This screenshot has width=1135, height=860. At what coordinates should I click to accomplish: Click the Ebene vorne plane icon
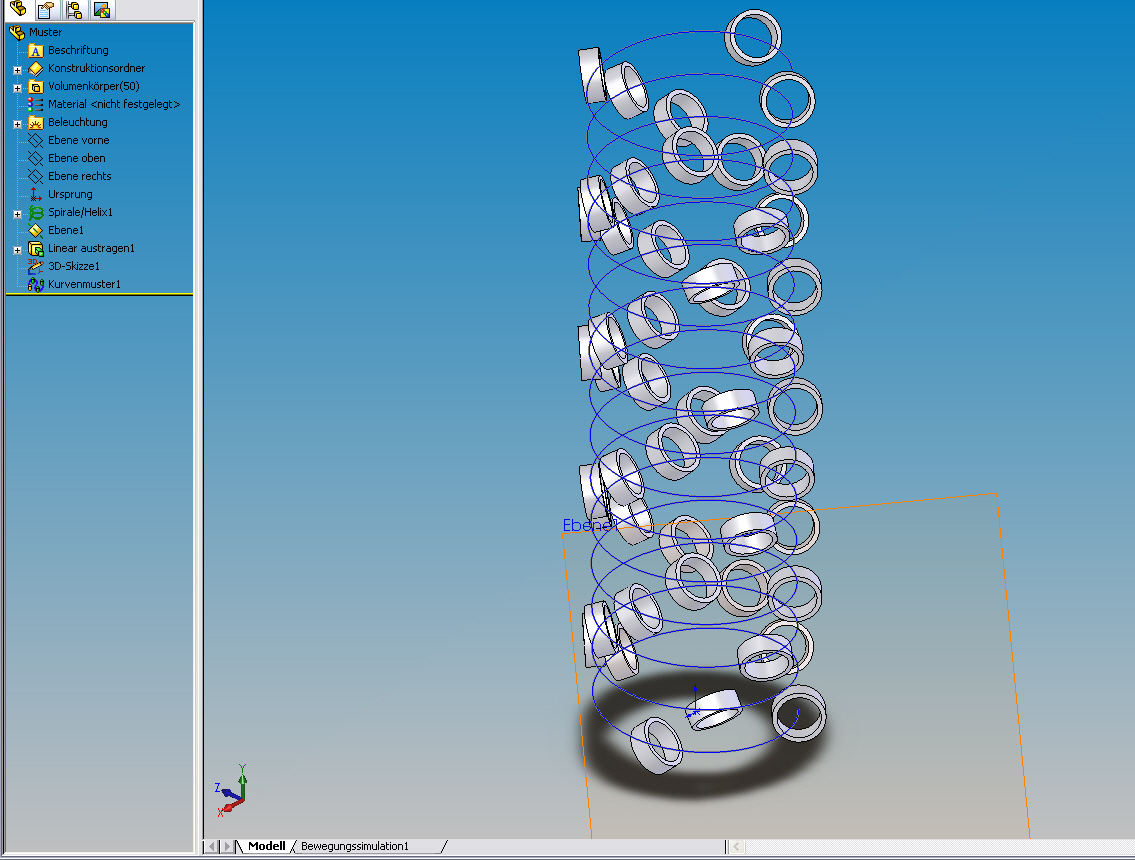pos(35,140)
